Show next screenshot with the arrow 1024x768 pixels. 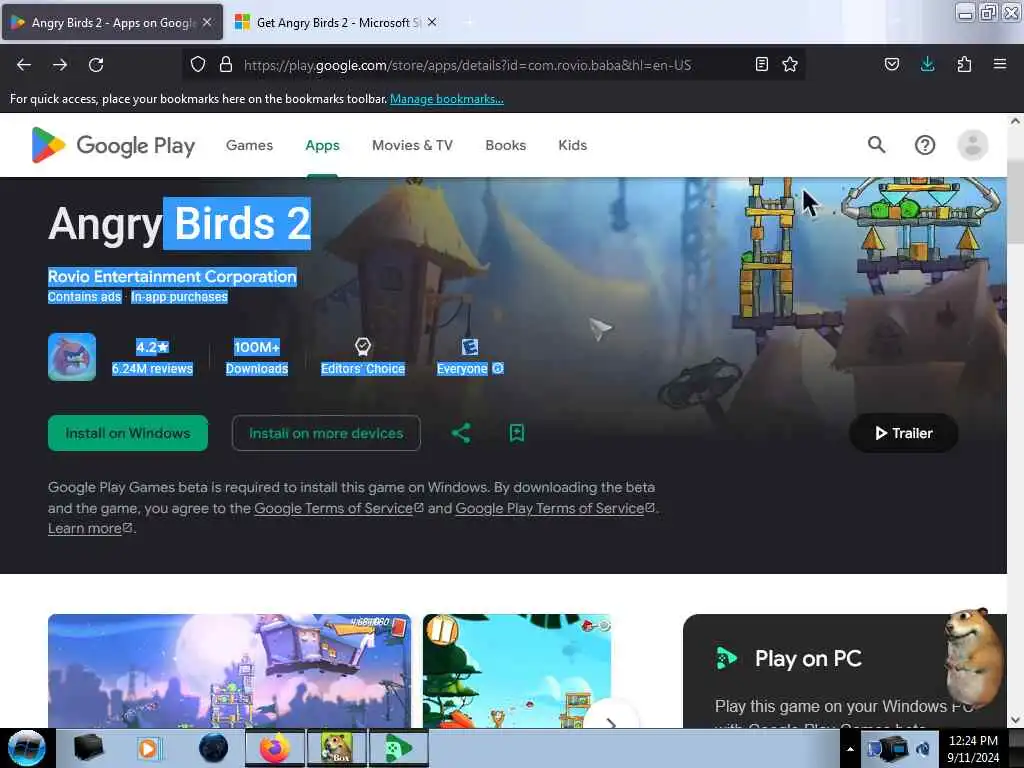coord(611,722)
